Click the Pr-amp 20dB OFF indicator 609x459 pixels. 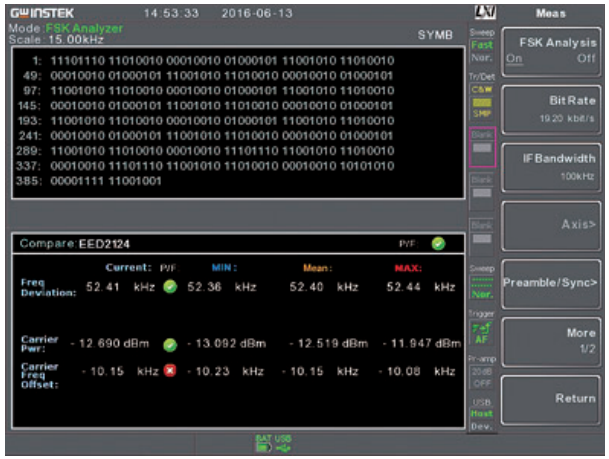pos(482,377)
